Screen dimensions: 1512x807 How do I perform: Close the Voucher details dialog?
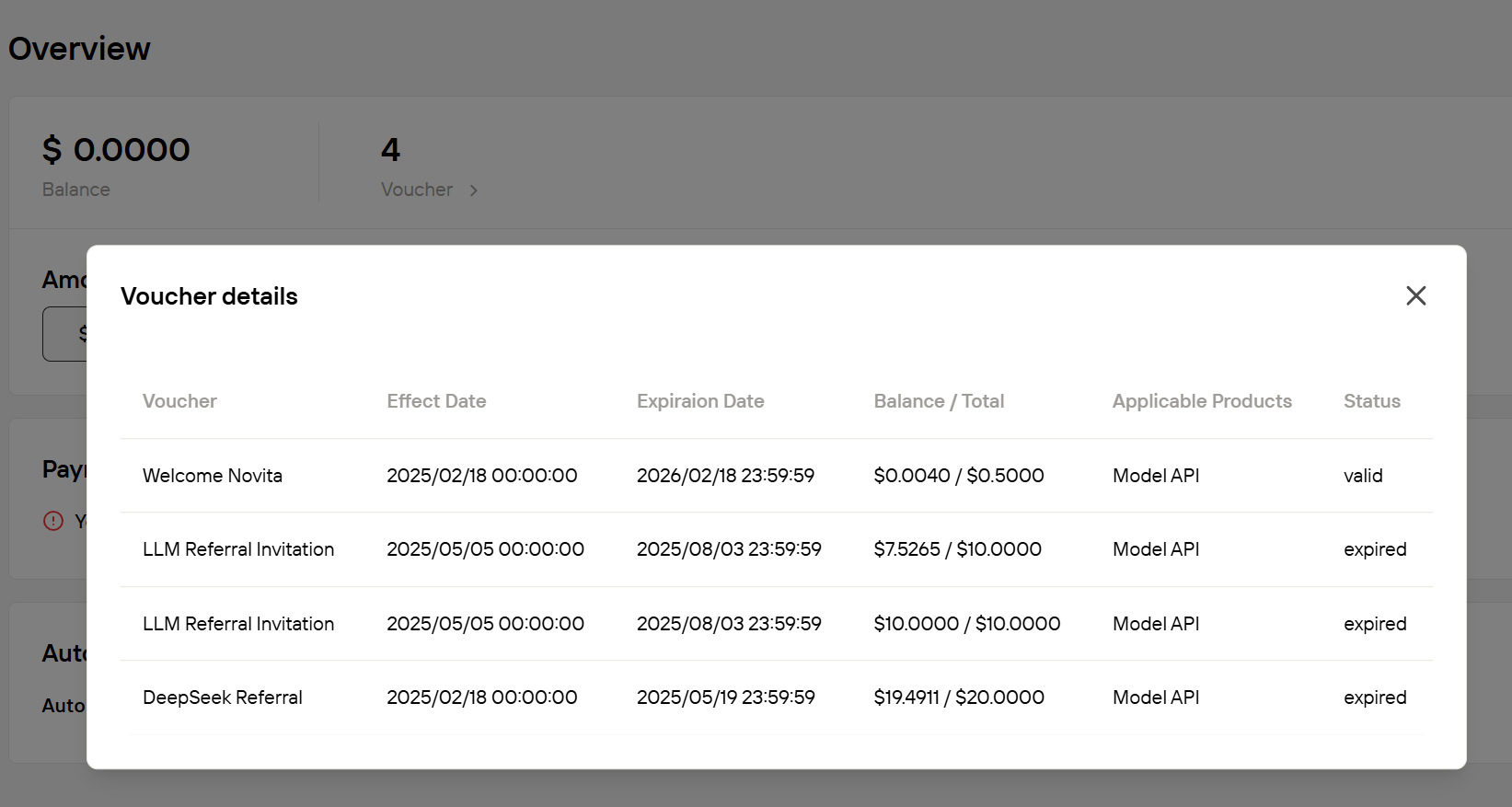coord(1415,295)
